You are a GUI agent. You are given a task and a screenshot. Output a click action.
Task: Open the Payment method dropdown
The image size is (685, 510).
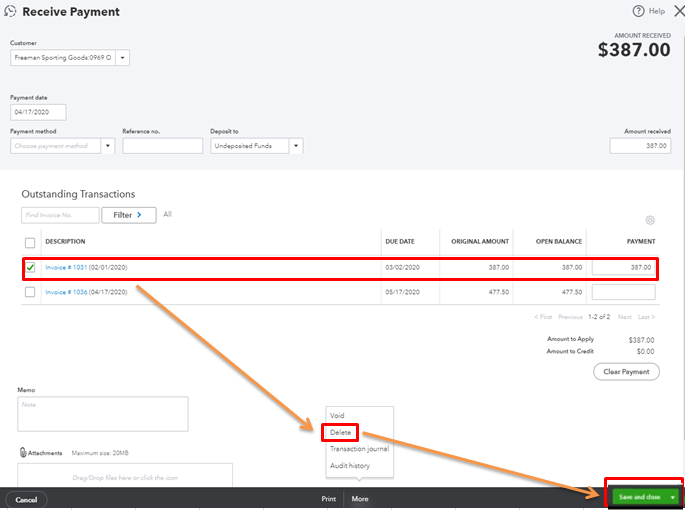coord(108,146)
